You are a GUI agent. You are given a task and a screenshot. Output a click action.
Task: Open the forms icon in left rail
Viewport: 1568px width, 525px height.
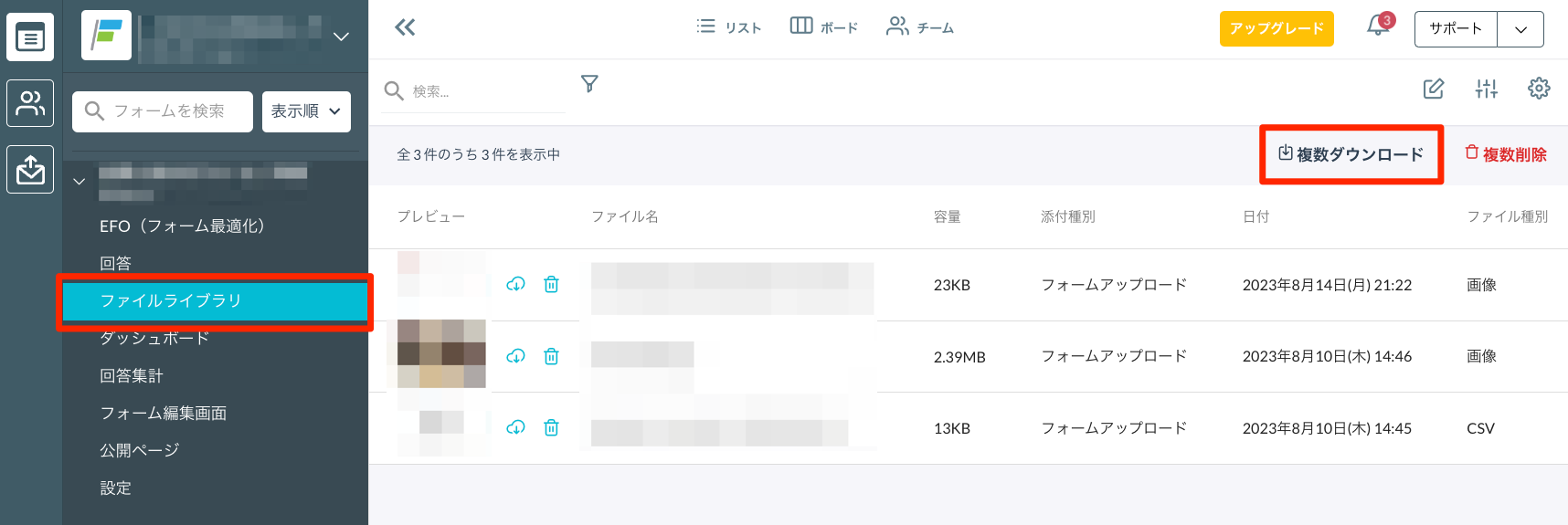tap(30, 37)
